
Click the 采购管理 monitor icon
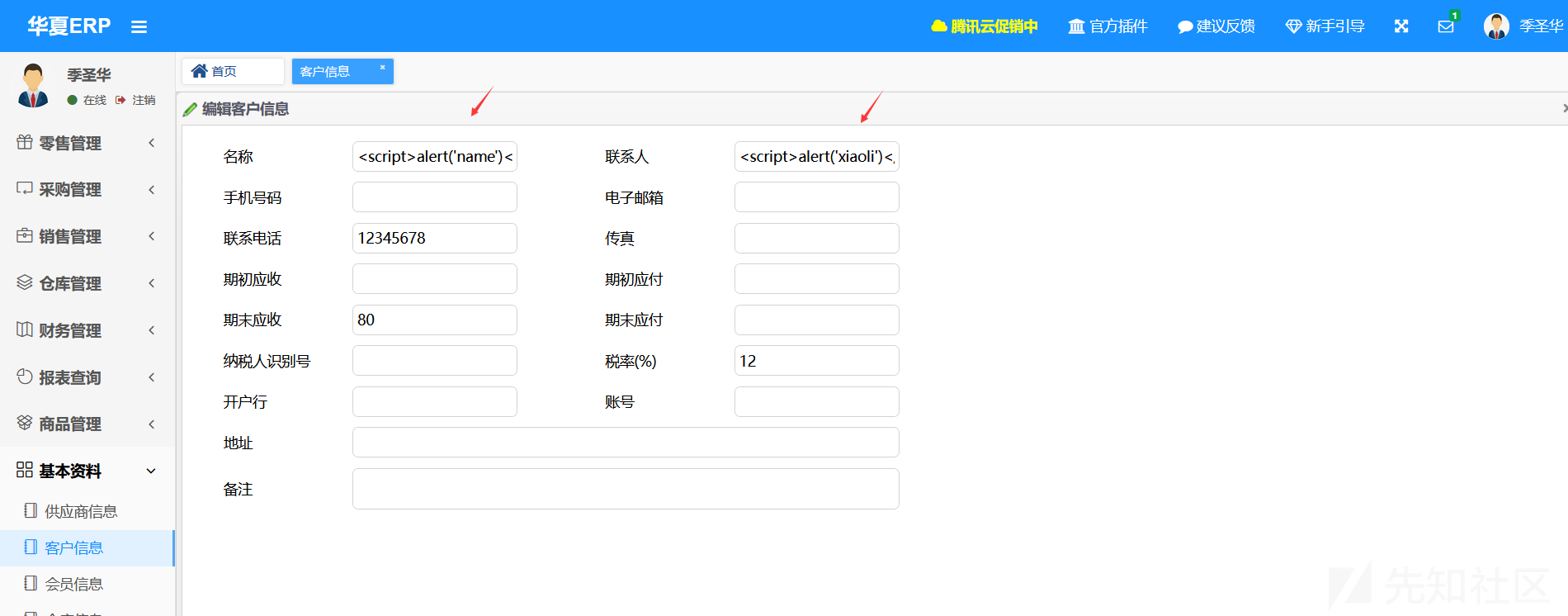[x=25, y=188]
